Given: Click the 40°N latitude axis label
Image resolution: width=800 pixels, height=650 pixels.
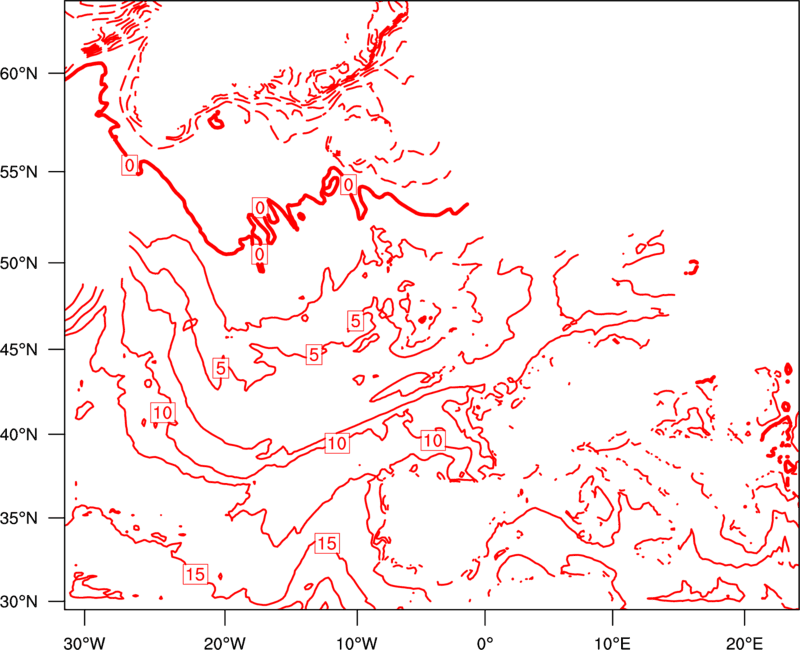Looking at the screenshot, I should (19, 435).
